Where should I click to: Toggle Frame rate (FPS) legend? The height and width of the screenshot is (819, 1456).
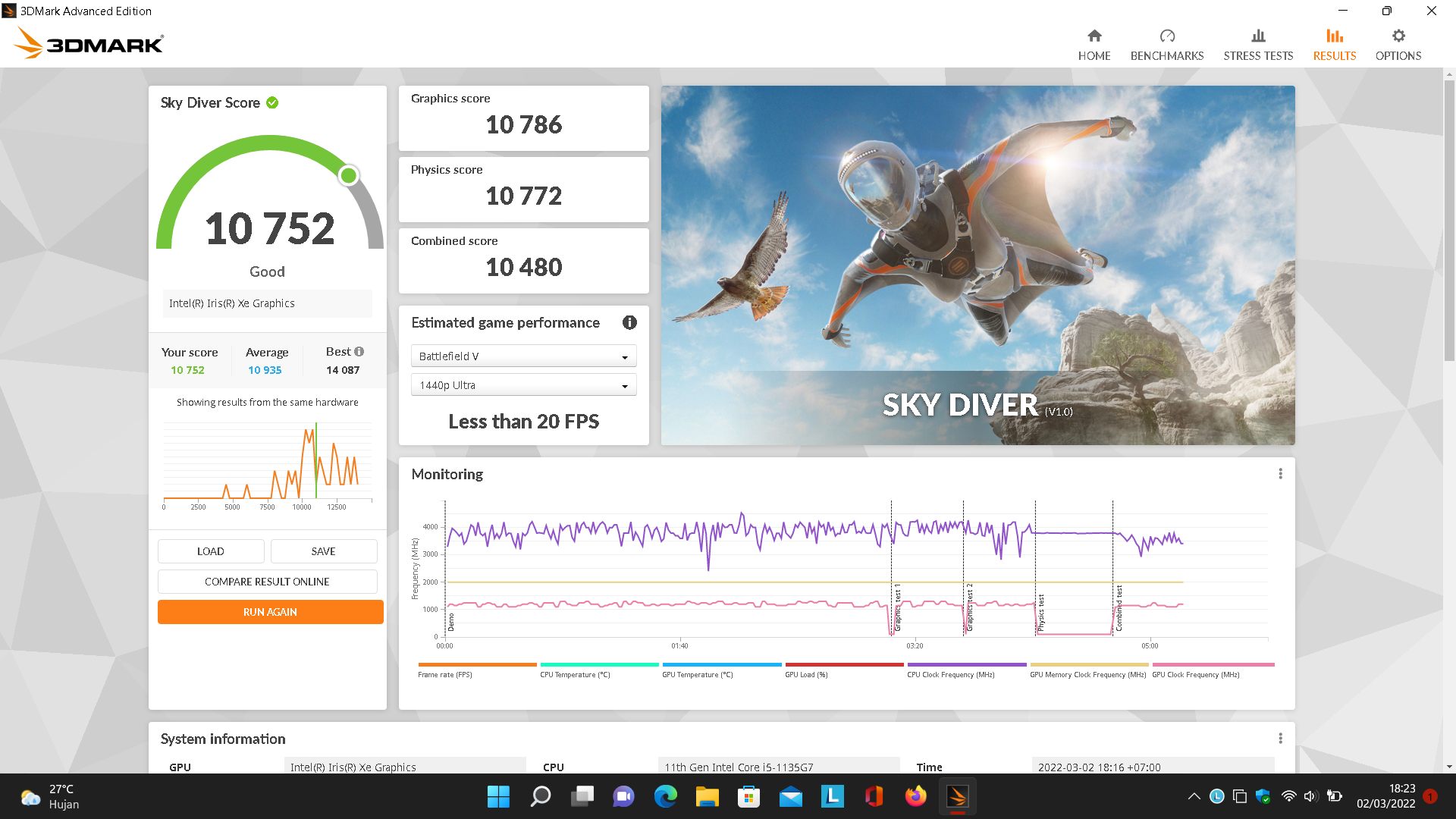pyautogui.click(x=476, y=670)
